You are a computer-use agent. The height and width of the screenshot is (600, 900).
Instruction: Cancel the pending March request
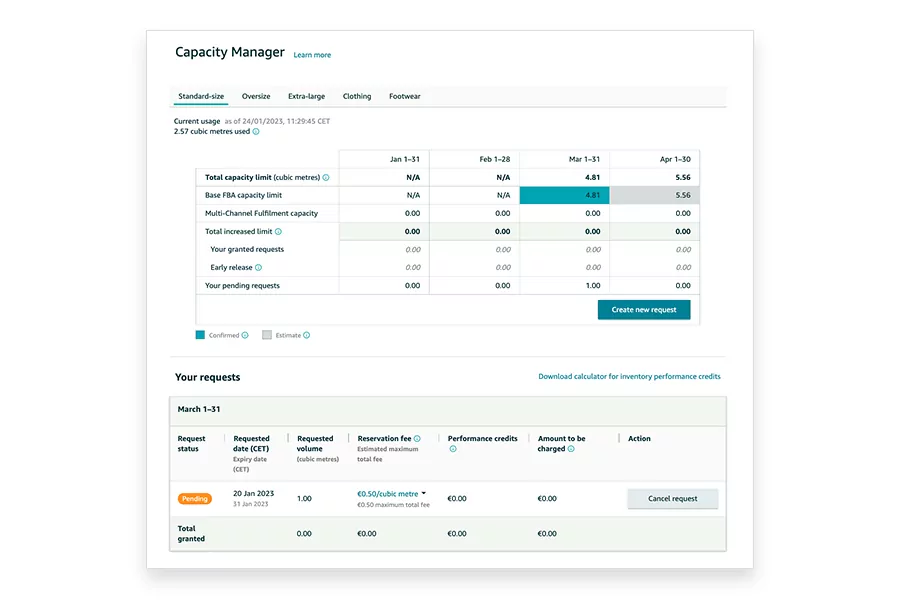tap(672, 498)
